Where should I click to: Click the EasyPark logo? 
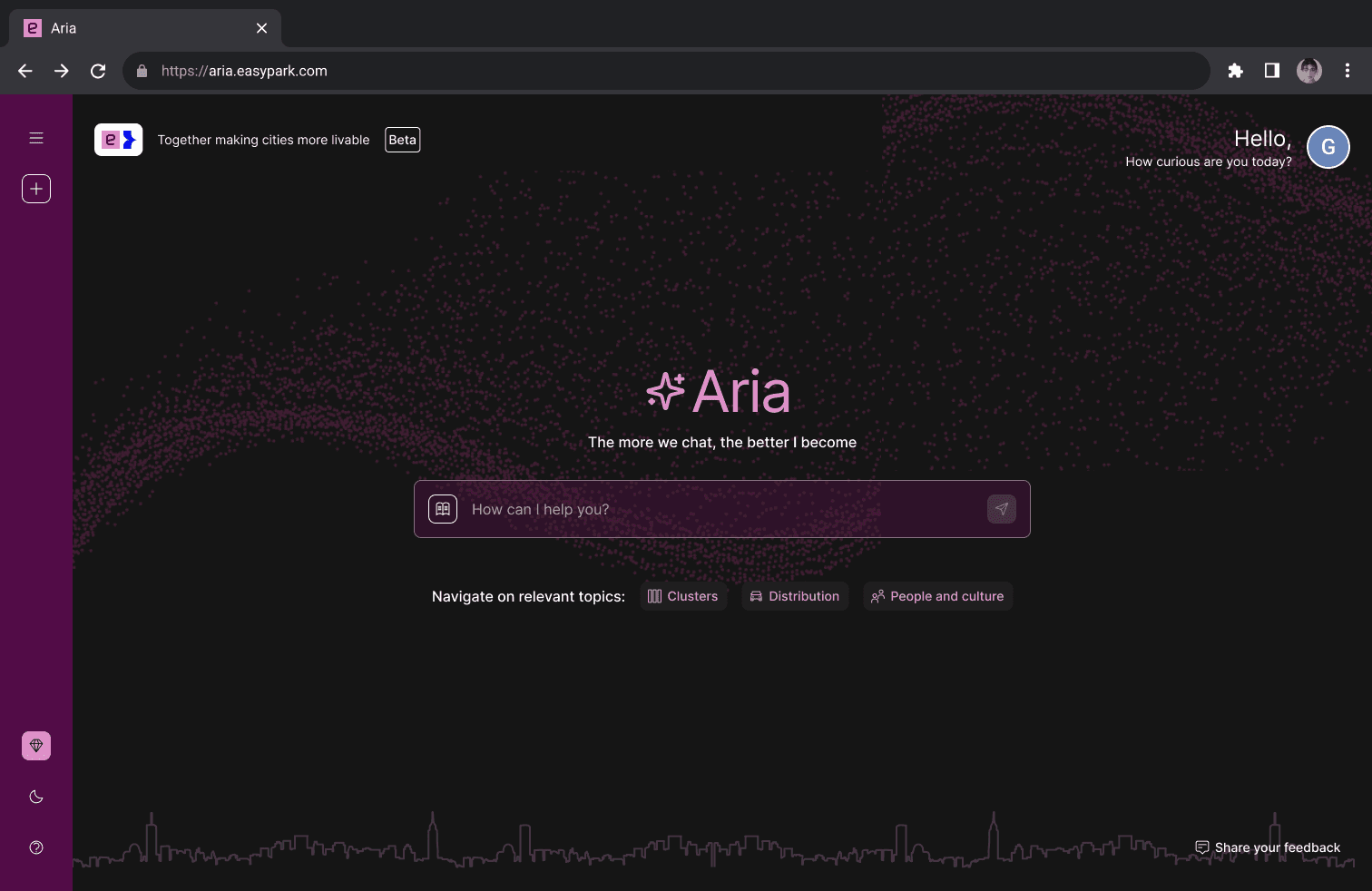(119, 140)
